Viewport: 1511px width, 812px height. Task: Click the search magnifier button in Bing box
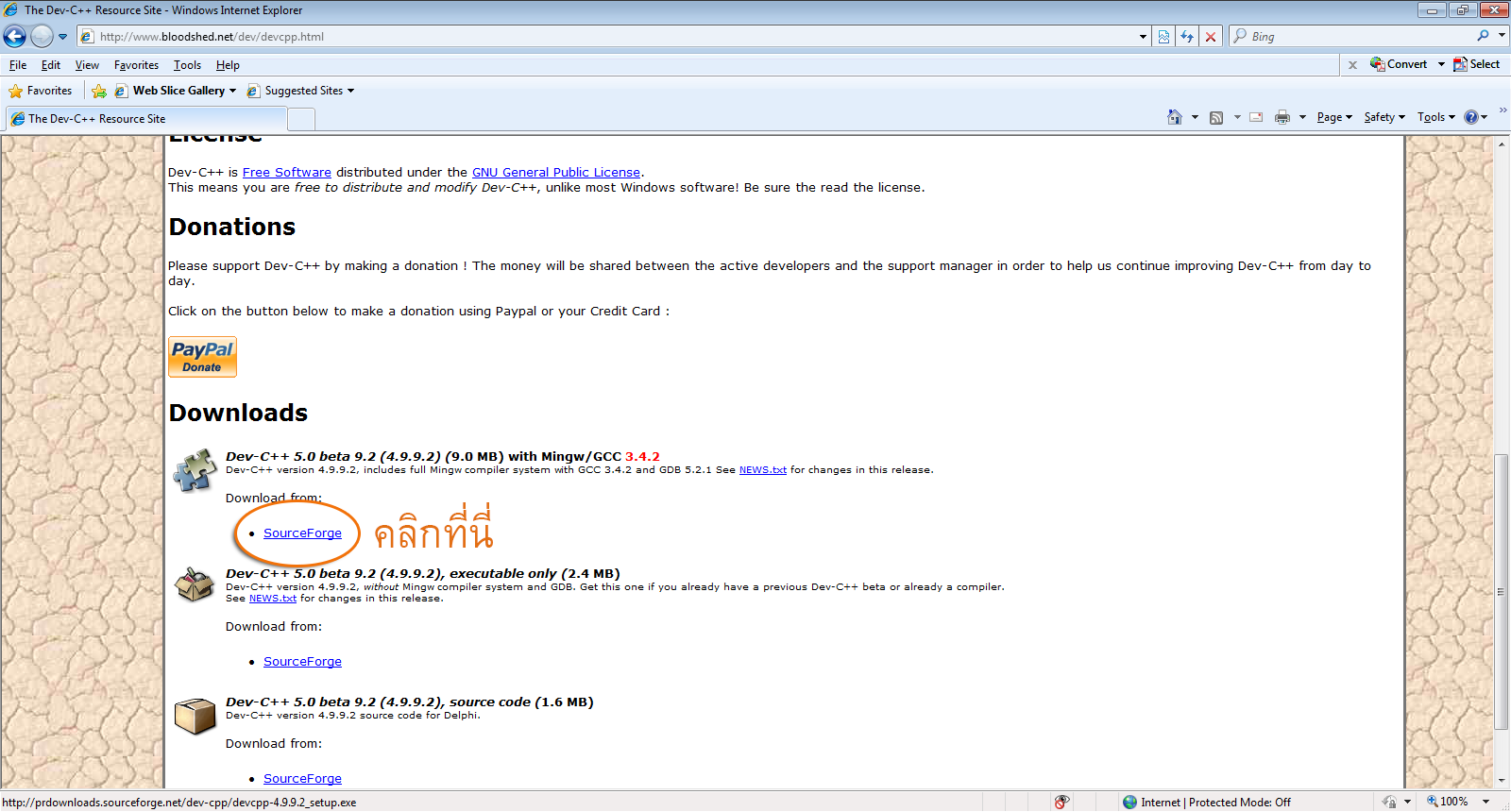[x=1483, y=36]
